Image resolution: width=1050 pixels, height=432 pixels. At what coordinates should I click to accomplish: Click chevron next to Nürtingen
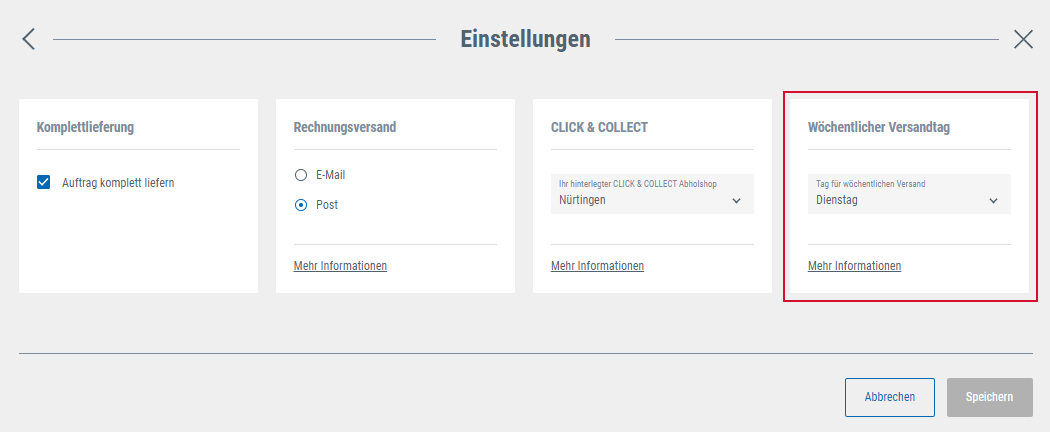point(737,201)
